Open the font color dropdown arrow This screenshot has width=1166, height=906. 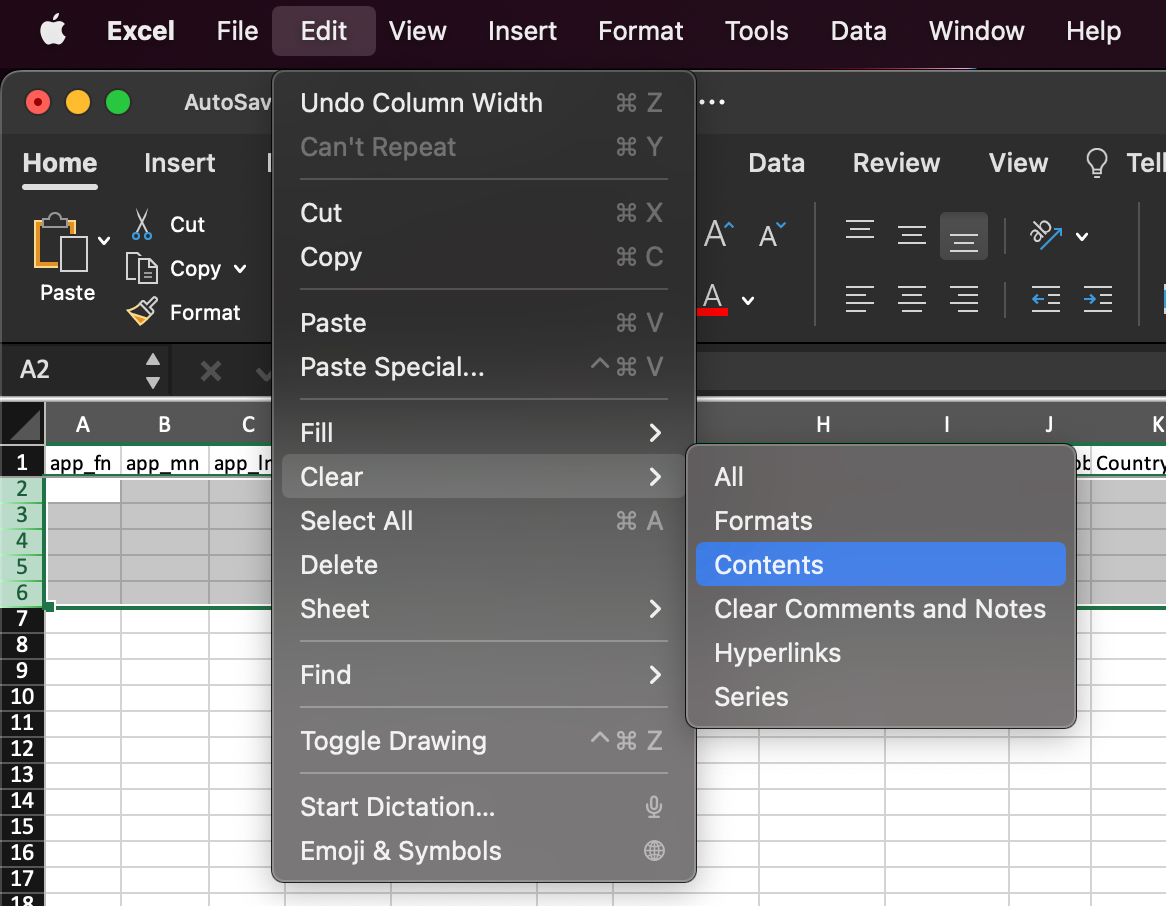click(748, 301)
